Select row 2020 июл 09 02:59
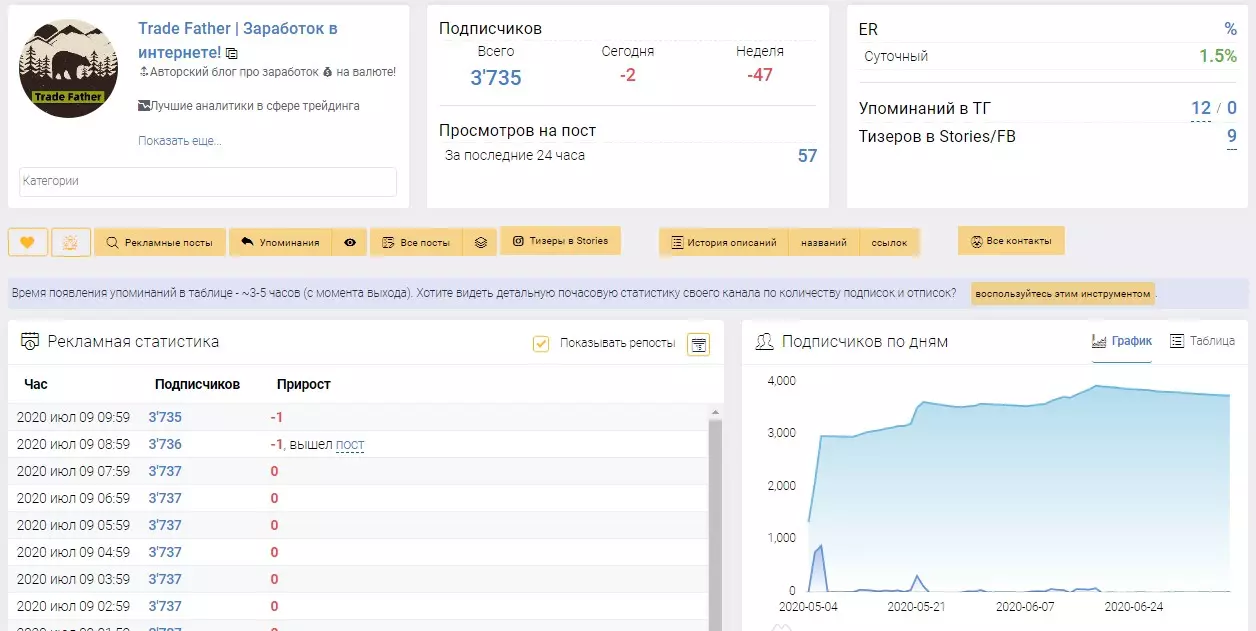The image size is (1256, 631). [x=358, y=606]
